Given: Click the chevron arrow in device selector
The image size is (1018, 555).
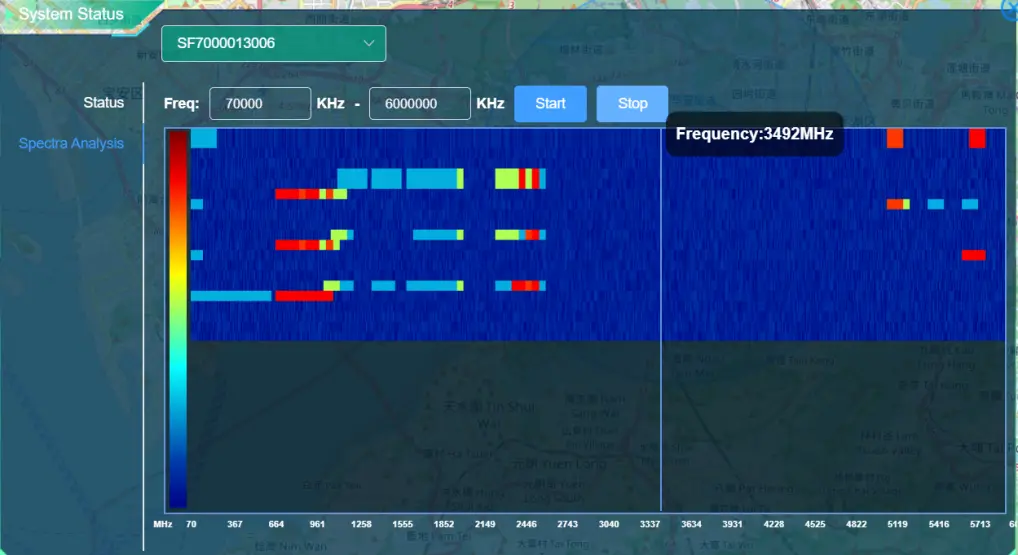Looking at the screenshot, I should [x=369, y=43].
